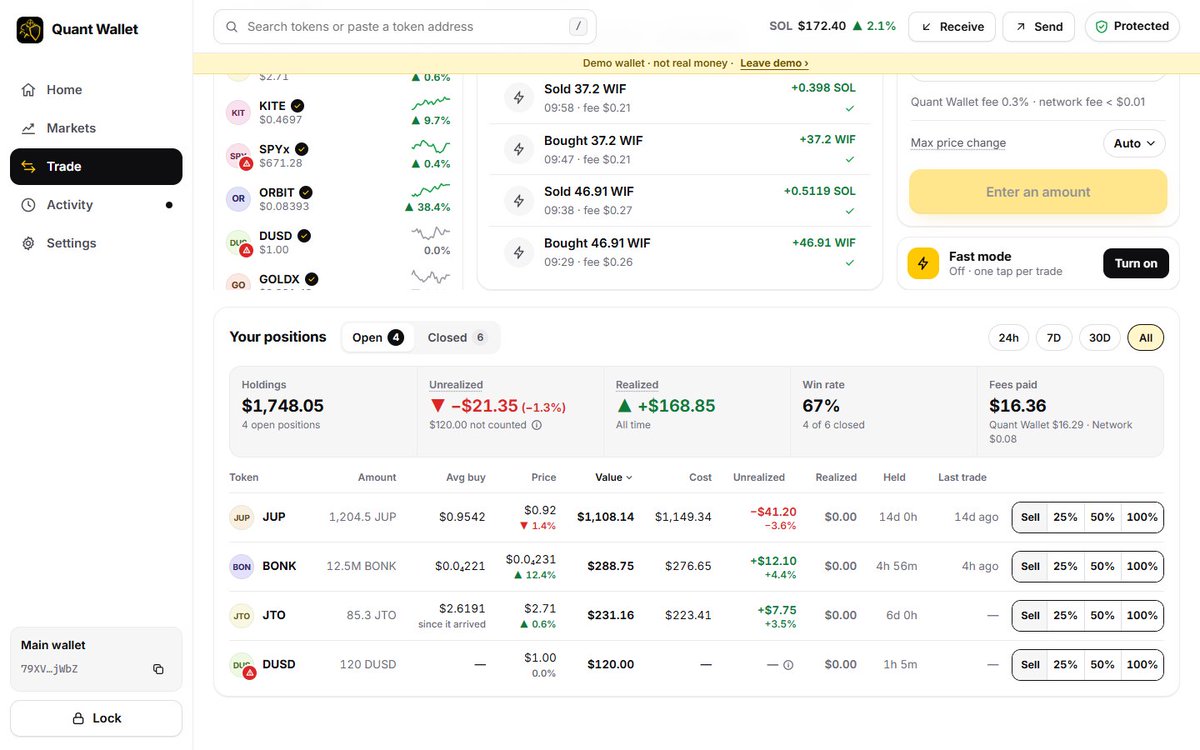Go to Activity in the sidebar
The height and width of the screenshot is (750, 1200).
96,205
